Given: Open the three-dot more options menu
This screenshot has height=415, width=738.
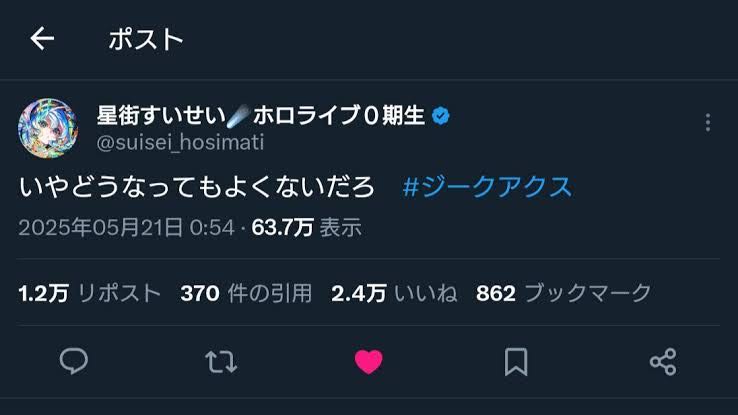Looking at the screenshot, I should [x=708, y=122].
